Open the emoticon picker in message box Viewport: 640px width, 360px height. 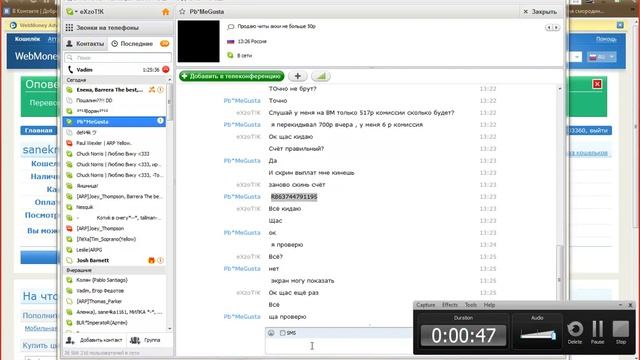coord(271,333)
